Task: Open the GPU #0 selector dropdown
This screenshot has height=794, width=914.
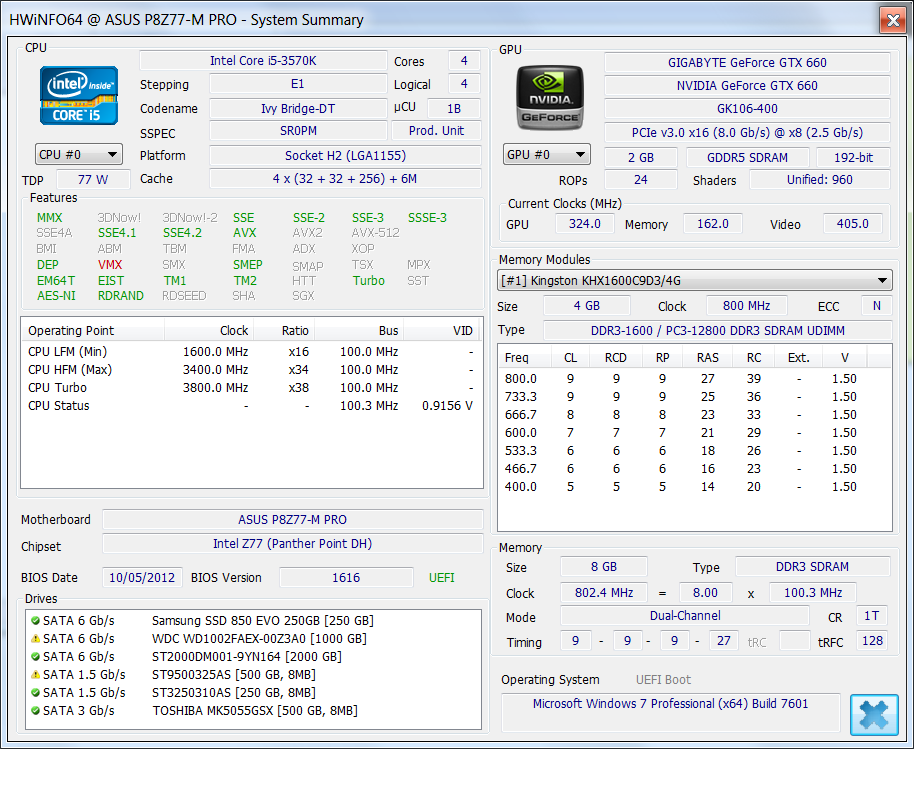Action: [547, 154]
